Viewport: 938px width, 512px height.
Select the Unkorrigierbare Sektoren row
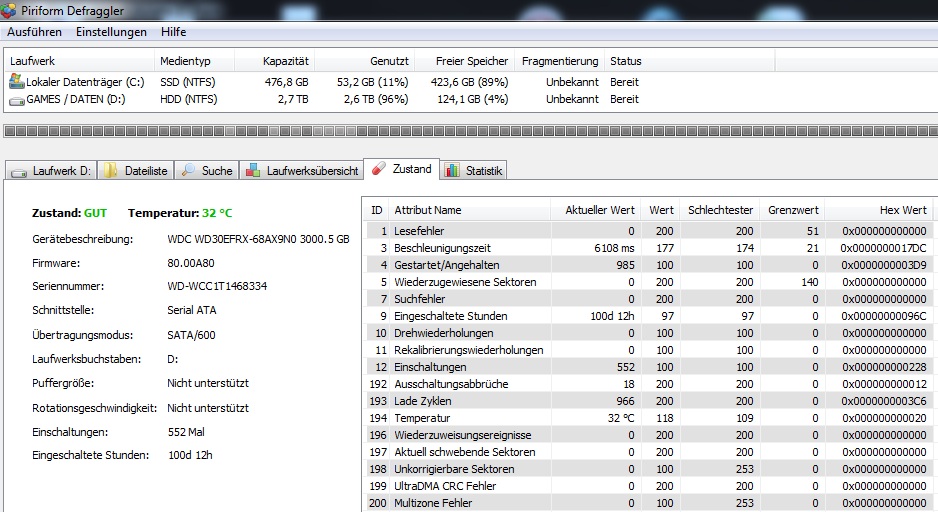[x=650, y=469]
